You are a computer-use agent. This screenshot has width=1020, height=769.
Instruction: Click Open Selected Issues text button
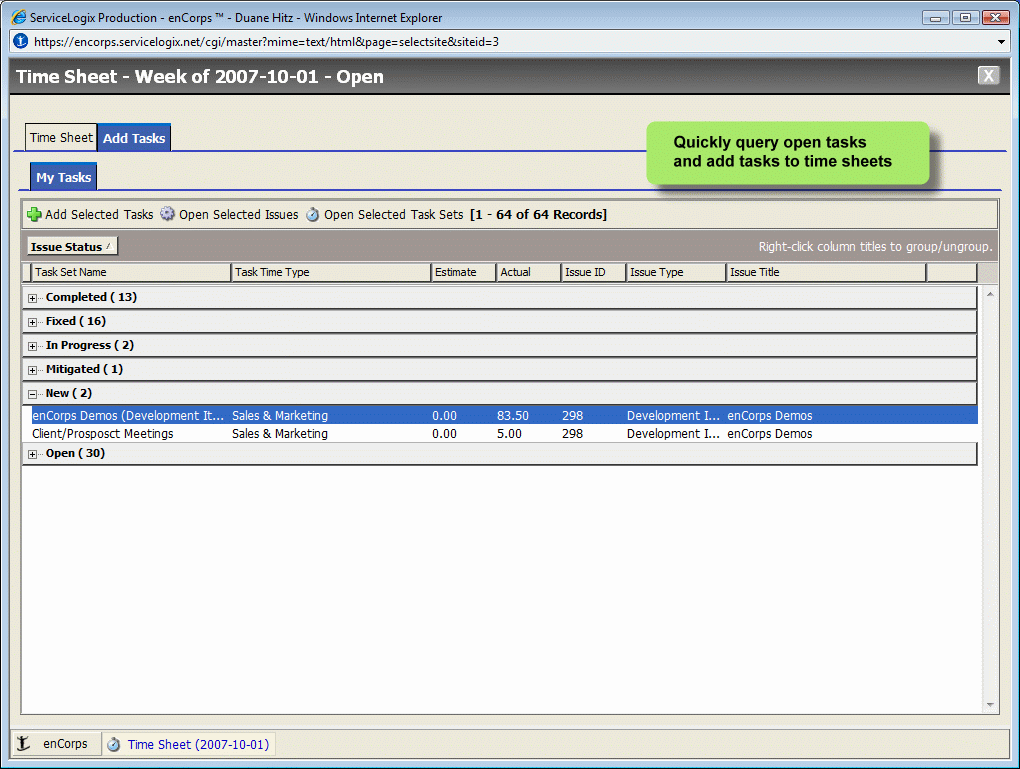coord(239,215)
